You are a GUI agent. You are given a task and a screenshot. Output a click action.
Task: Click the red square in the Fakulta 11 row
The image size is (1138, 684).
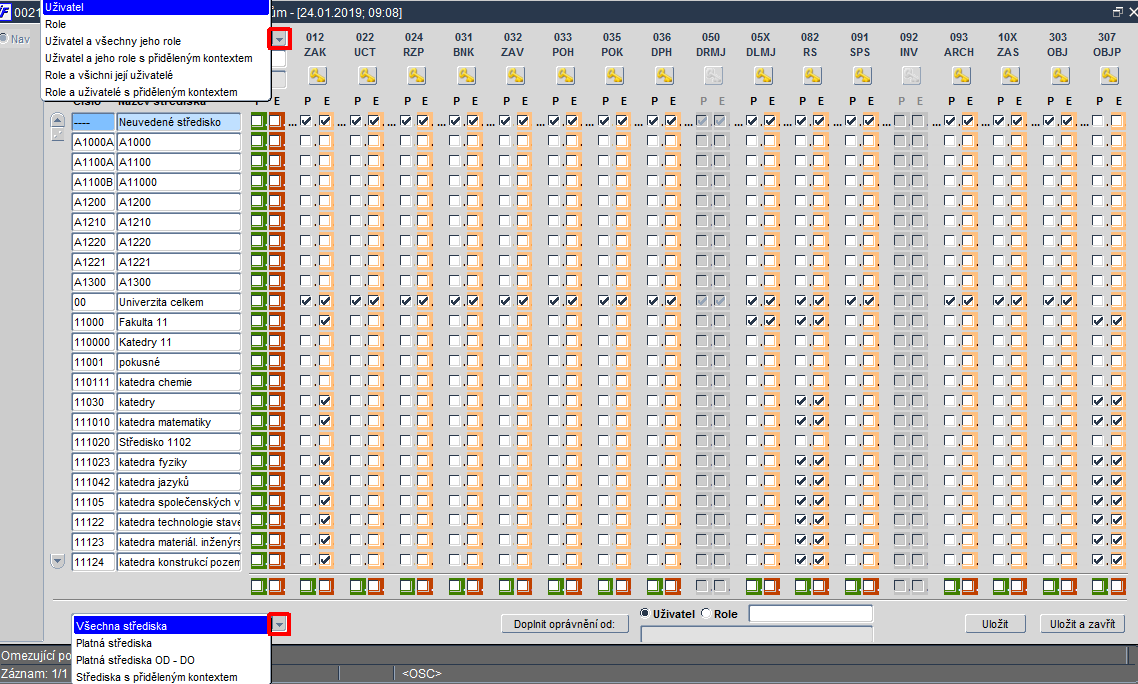[276, 321]
